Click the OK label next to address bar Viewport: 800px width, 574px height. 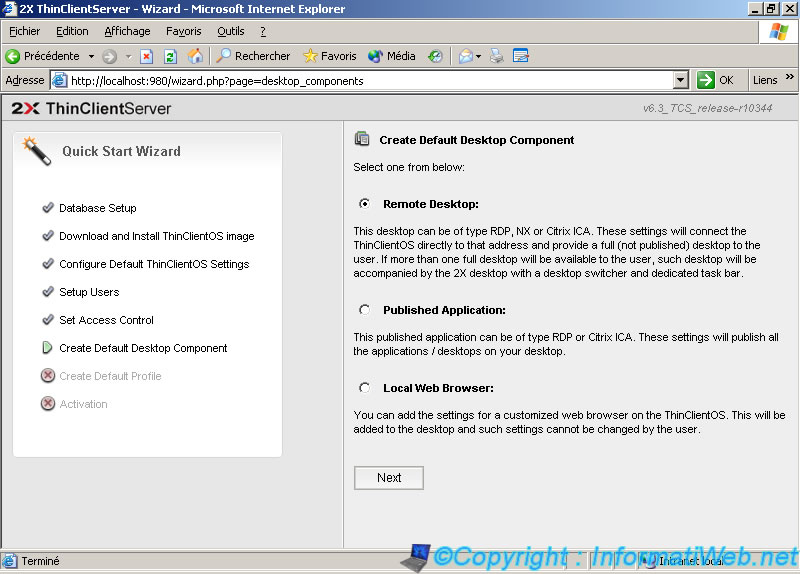726,80
